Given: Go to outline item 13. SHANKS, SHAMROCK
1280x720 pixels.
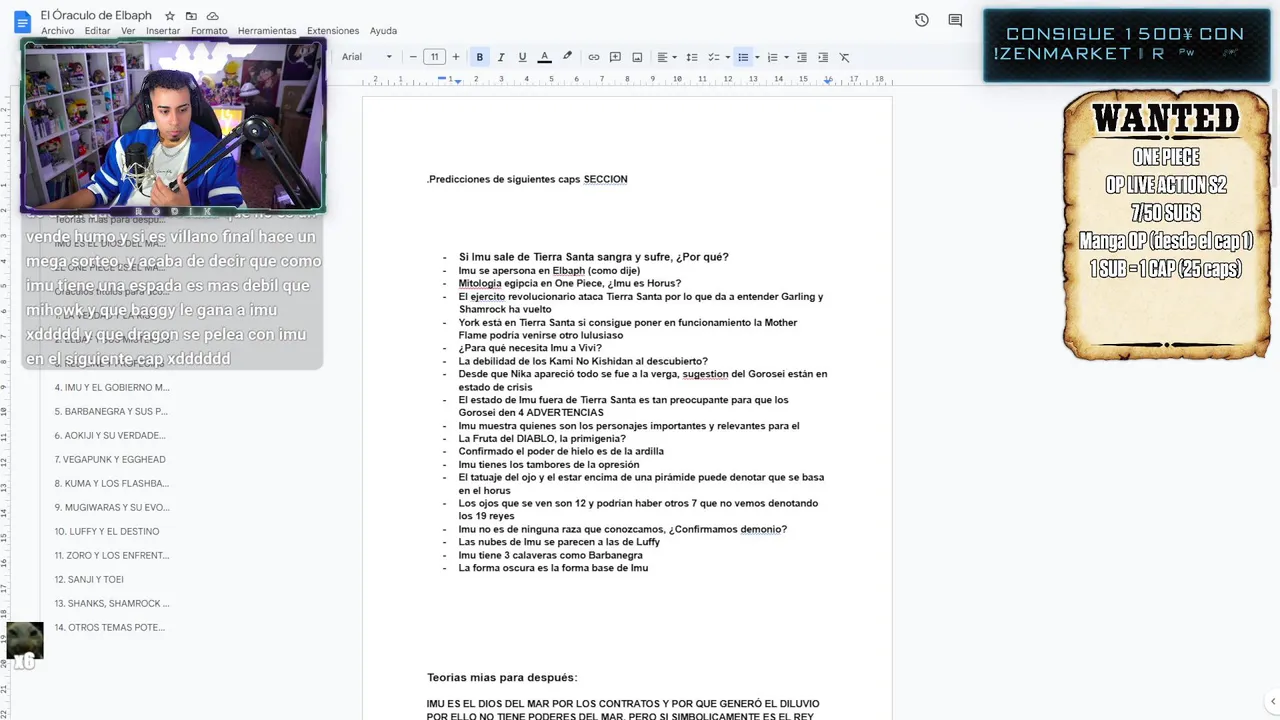Looking at the screenshot, I should point(112,603).
